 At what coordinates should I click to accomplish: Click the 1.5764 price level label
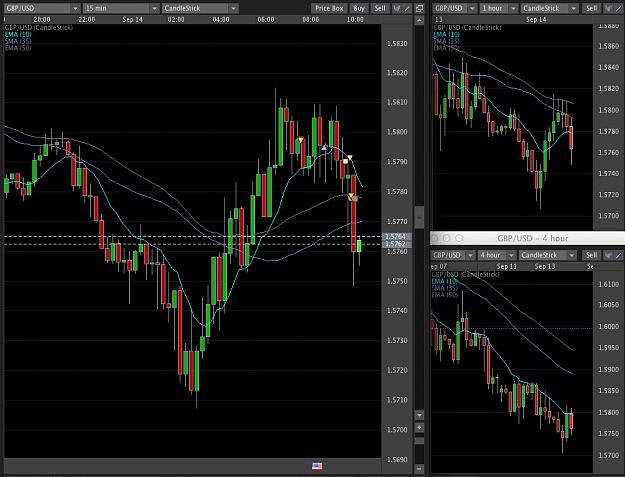[396, 236]
